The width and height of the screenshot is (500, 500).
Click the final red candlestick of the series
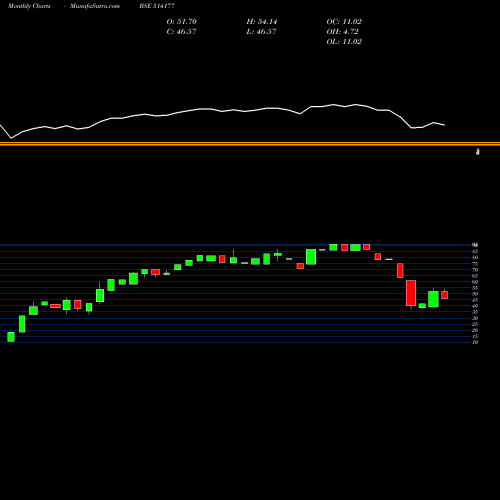pos(445,295)
